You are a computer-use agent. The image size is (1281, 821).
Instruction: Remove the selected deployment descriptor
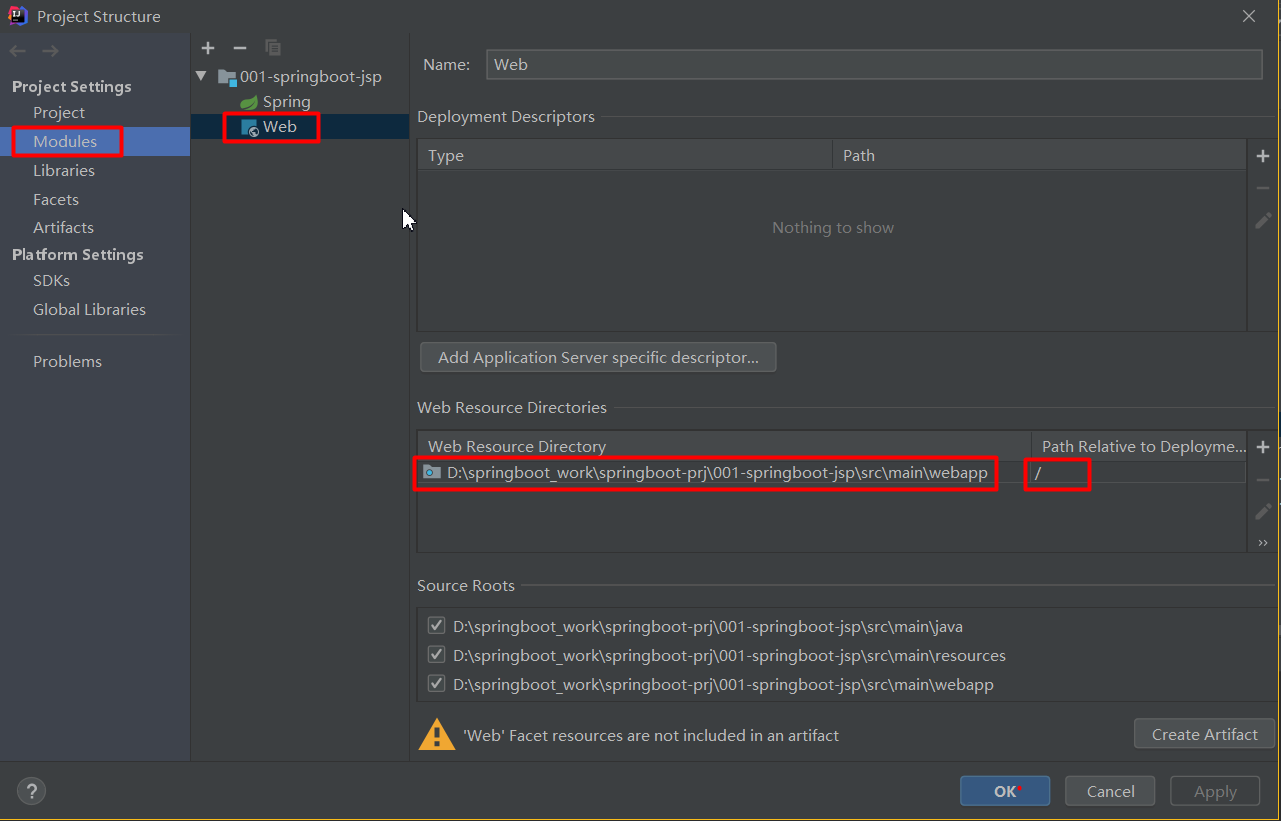[x=1263, y=188]
